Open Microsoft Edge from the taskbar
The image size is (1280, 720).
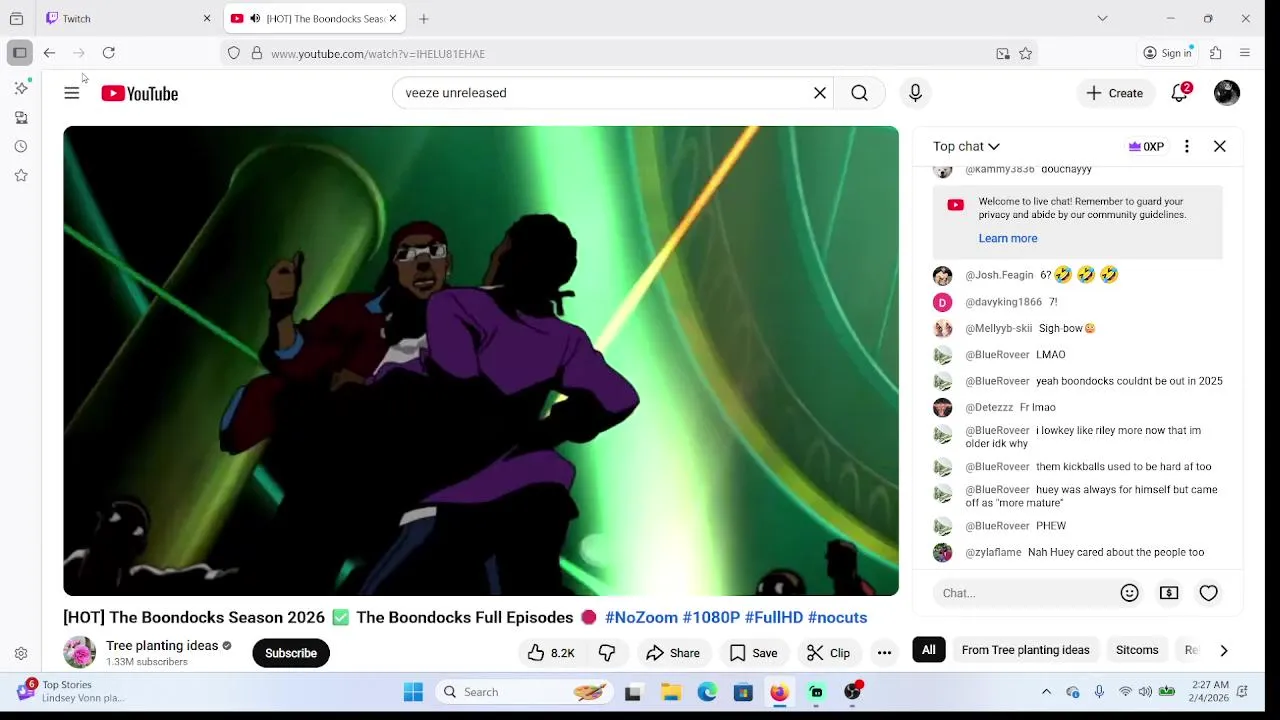click(x=707, y=692)
